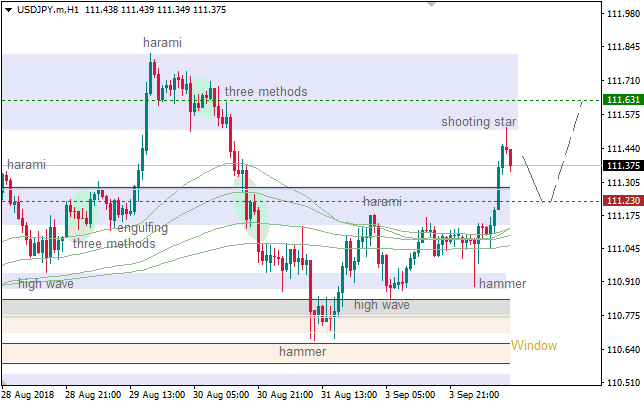The width and height of the screenshot is (644, 406).
Task: Select the green 111.631 price tag
Action: click(623, 101)
